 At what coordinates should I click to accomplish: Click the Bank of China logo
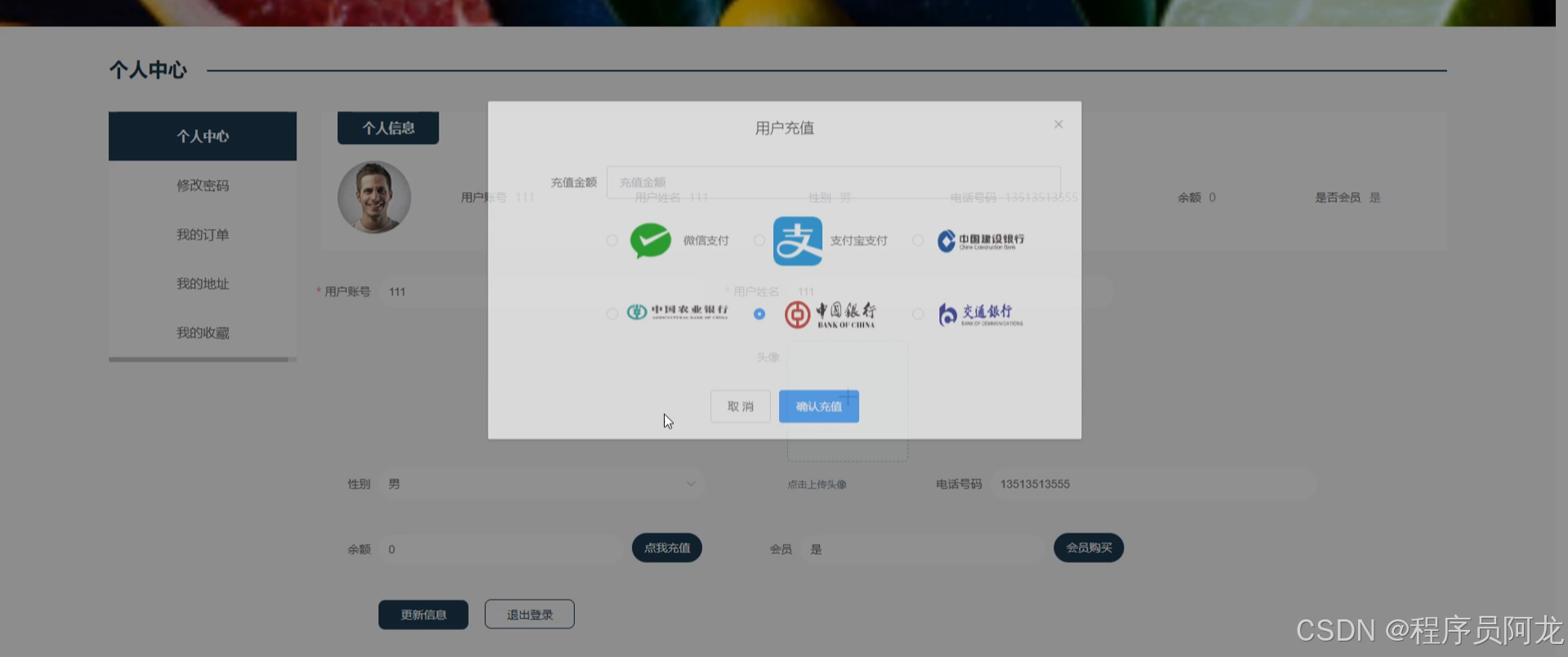[x=830, y=314]
